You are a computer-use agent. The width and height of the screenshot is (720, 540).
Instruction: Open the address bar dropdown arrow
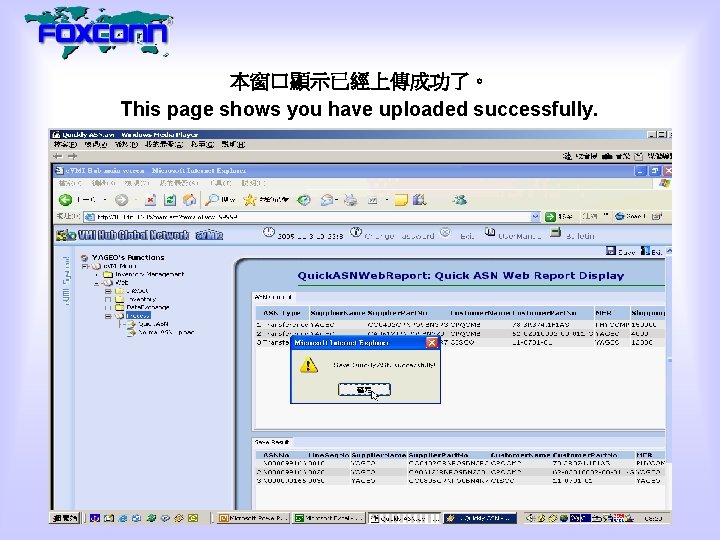(535, 216)
